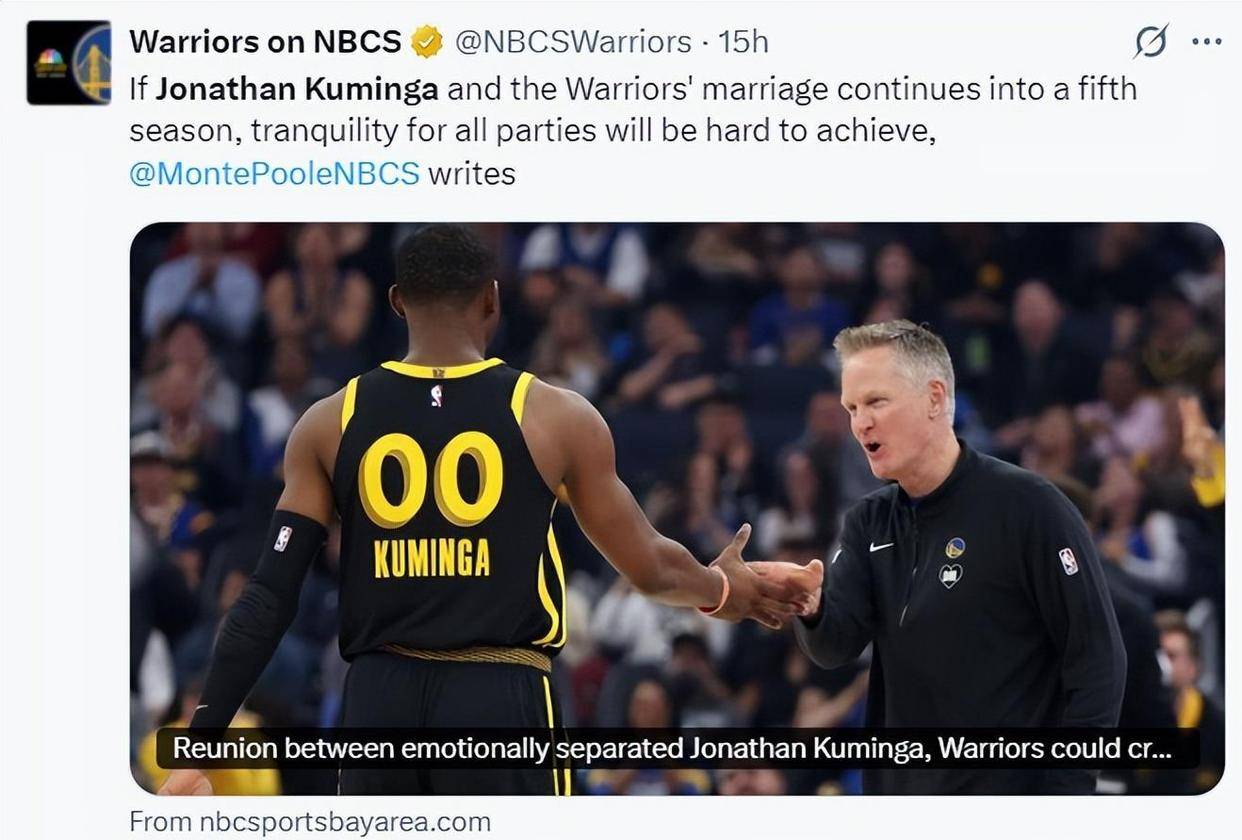Click the Nike swoosh on coach's jacket
Image resolution: width=1242 pixels, height=840 pixels.
[x=880, y=547]
